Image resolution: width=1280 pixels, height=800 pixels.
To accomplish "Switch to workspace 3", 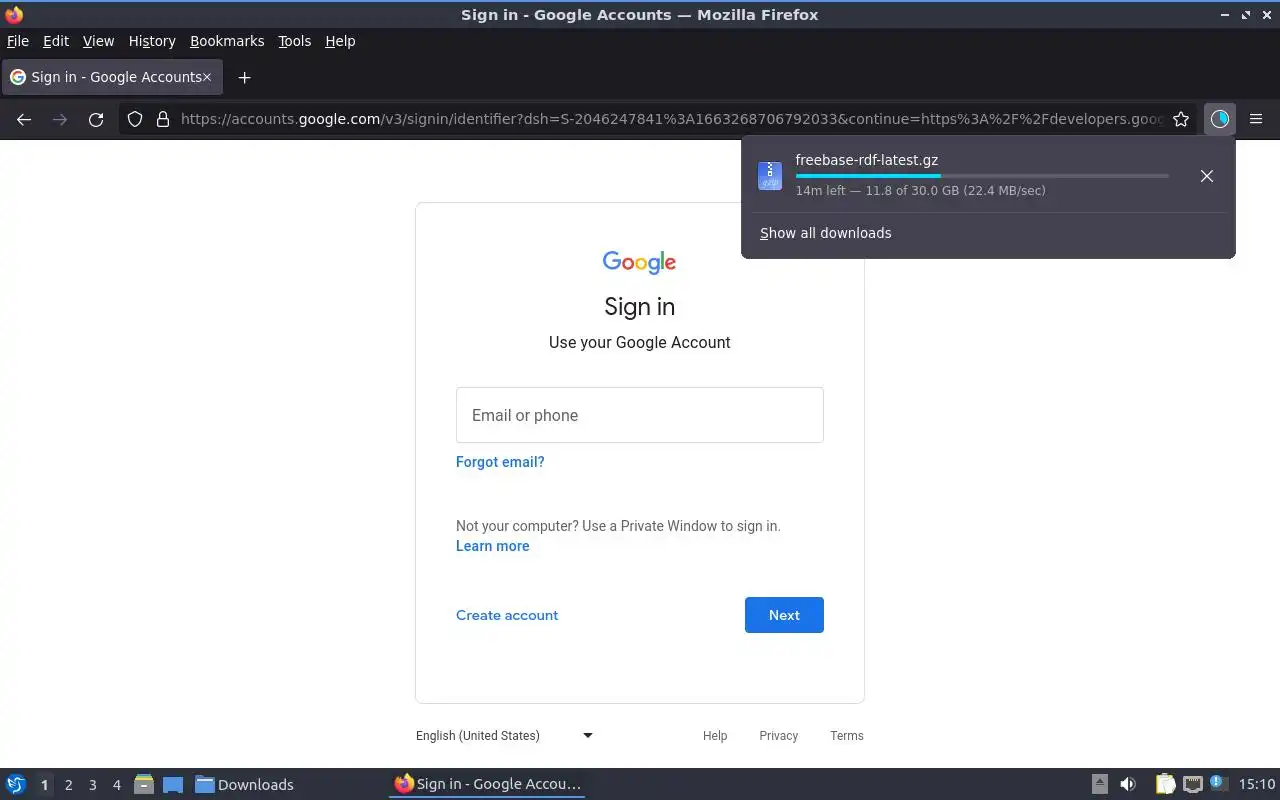I will 92,785.
